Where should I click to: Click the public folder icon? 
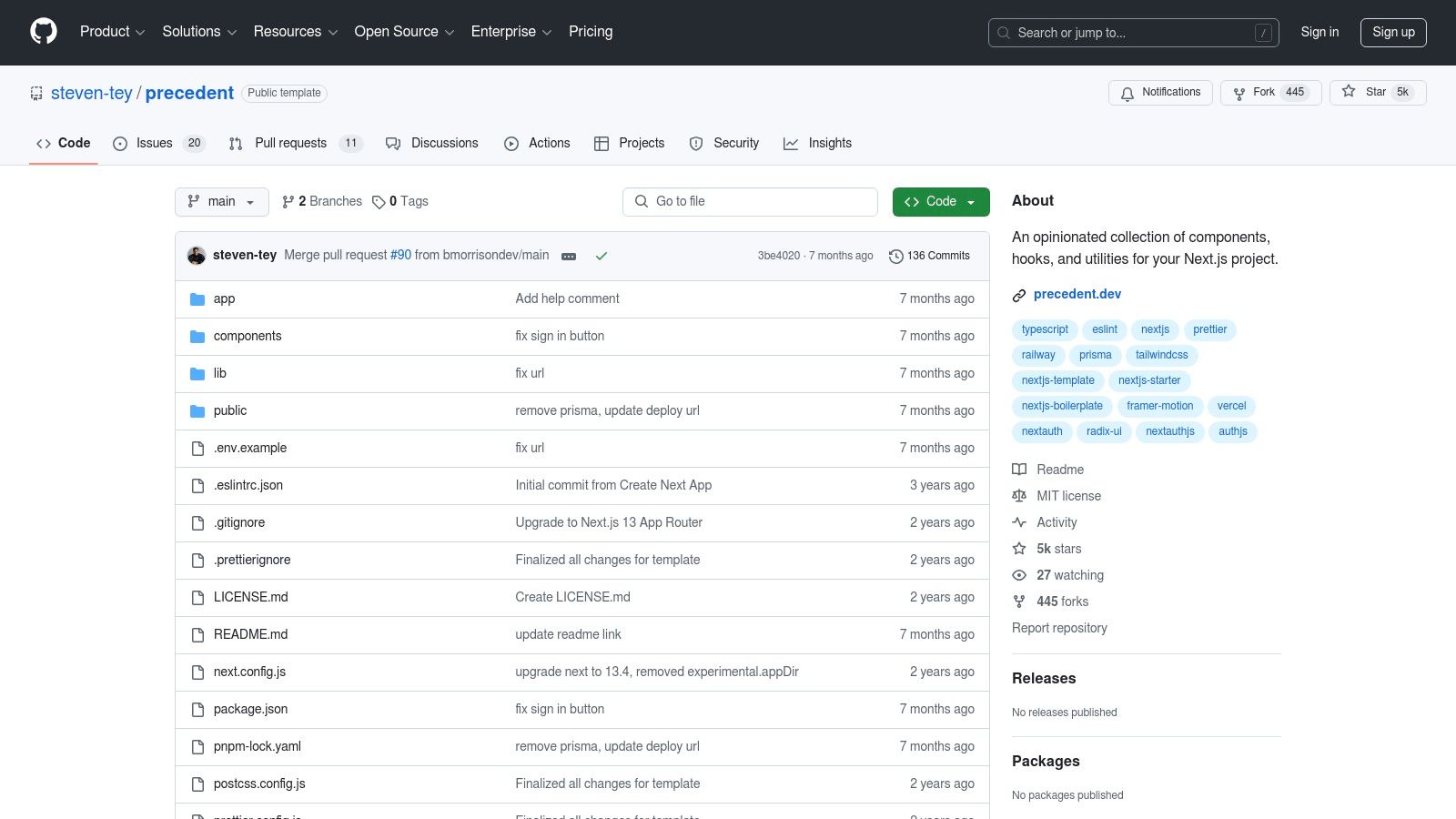tap(197, 411)
